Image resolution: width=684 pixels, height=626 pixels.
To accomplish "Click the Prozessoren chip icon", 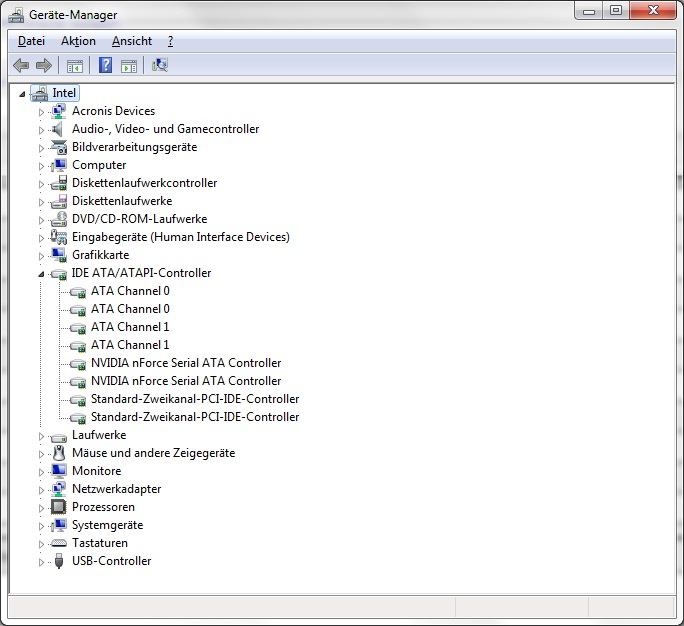I will [58, 507].
